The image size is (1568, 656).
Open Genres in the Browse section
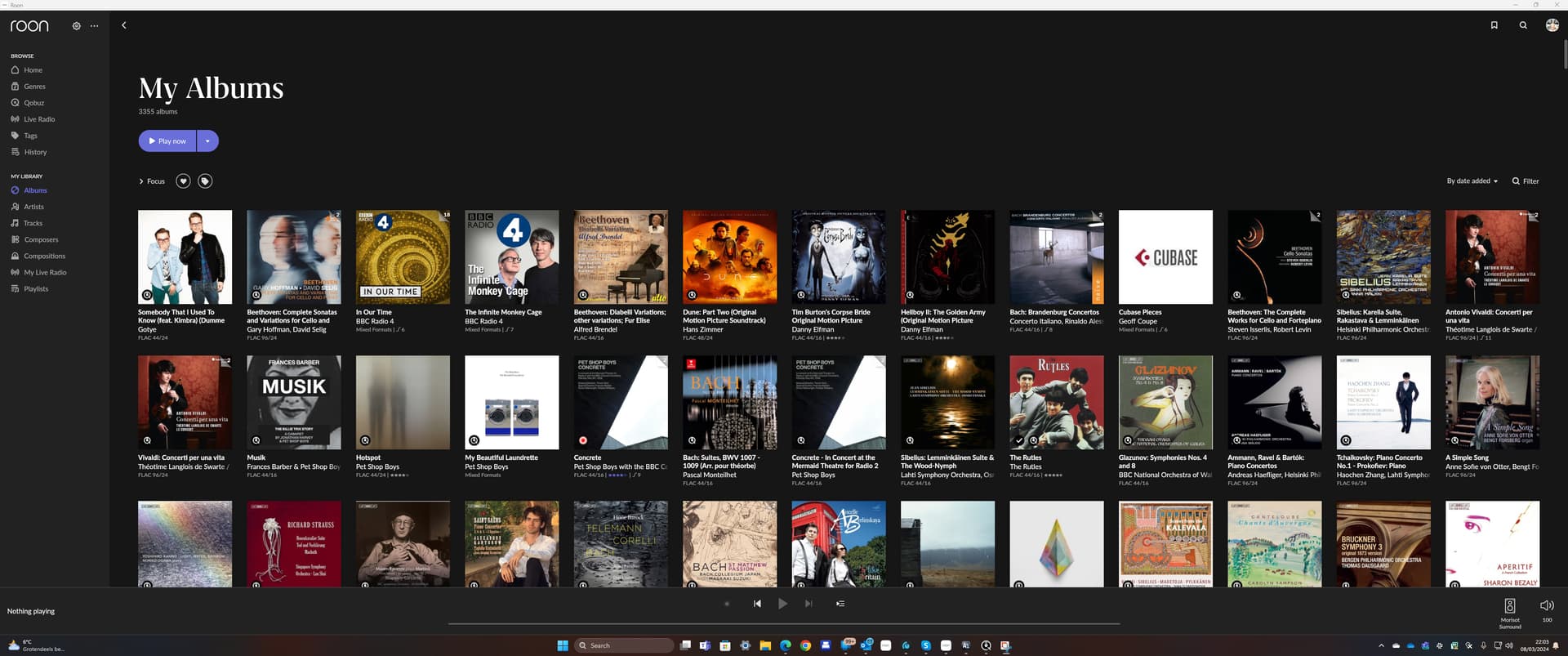[x=29, y=87]
